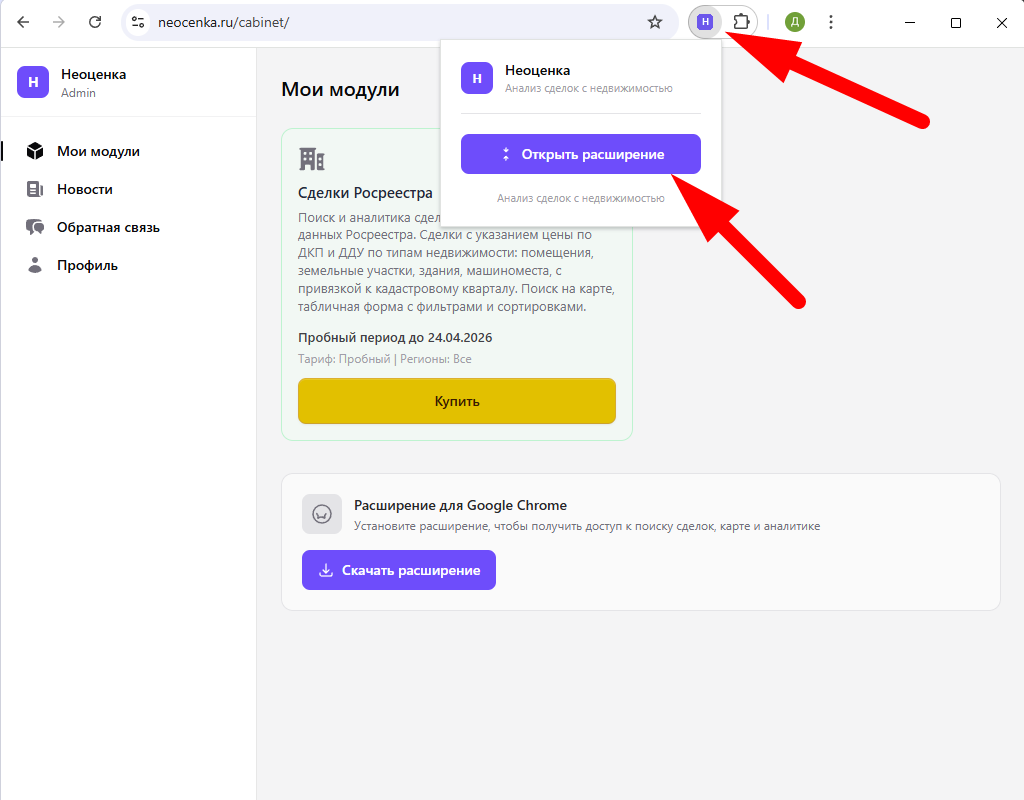Close the browser window
The width and height of the screenshot is (1024, 800).
[1002, 22]
